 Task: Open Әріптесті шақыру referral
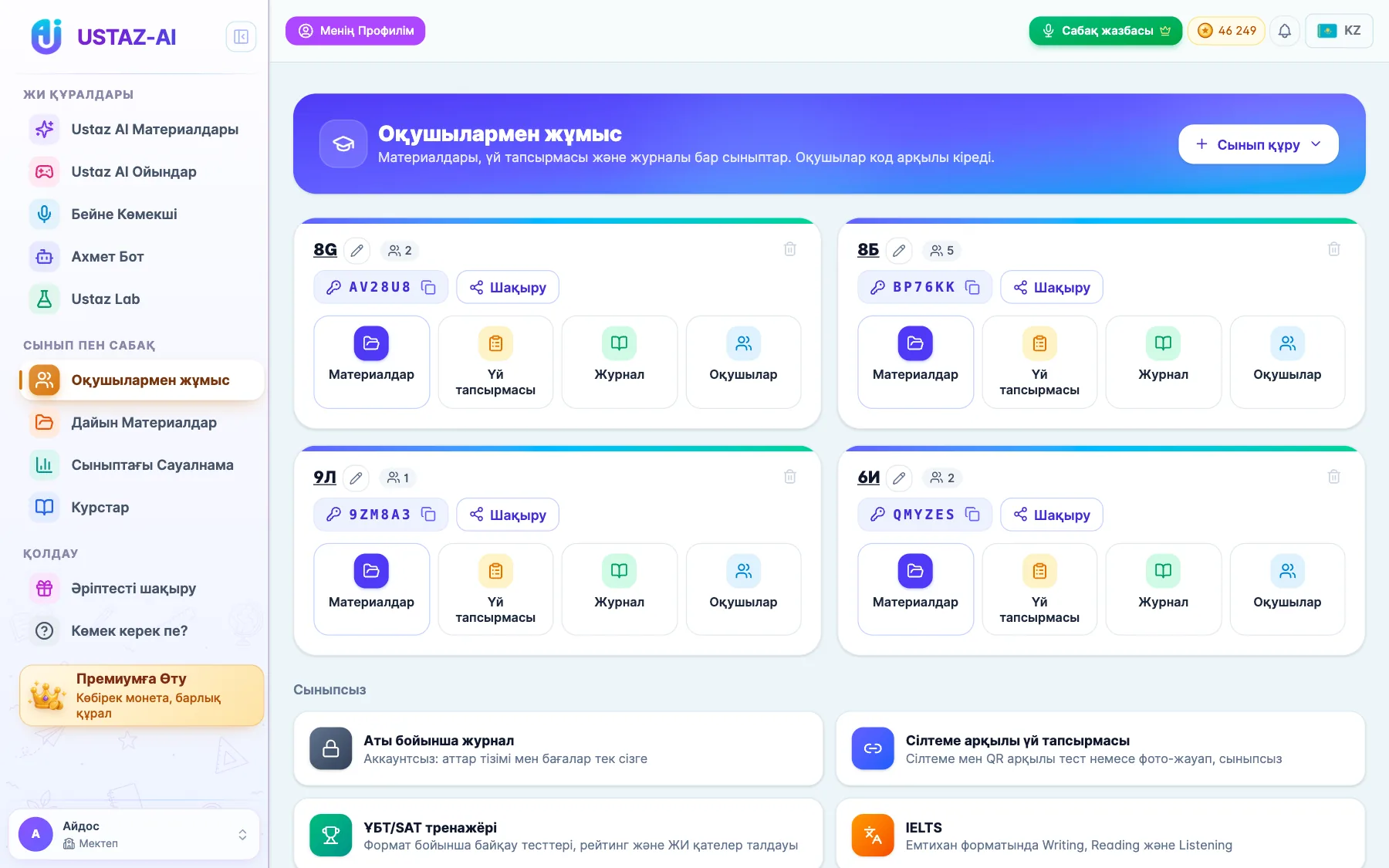144,589
